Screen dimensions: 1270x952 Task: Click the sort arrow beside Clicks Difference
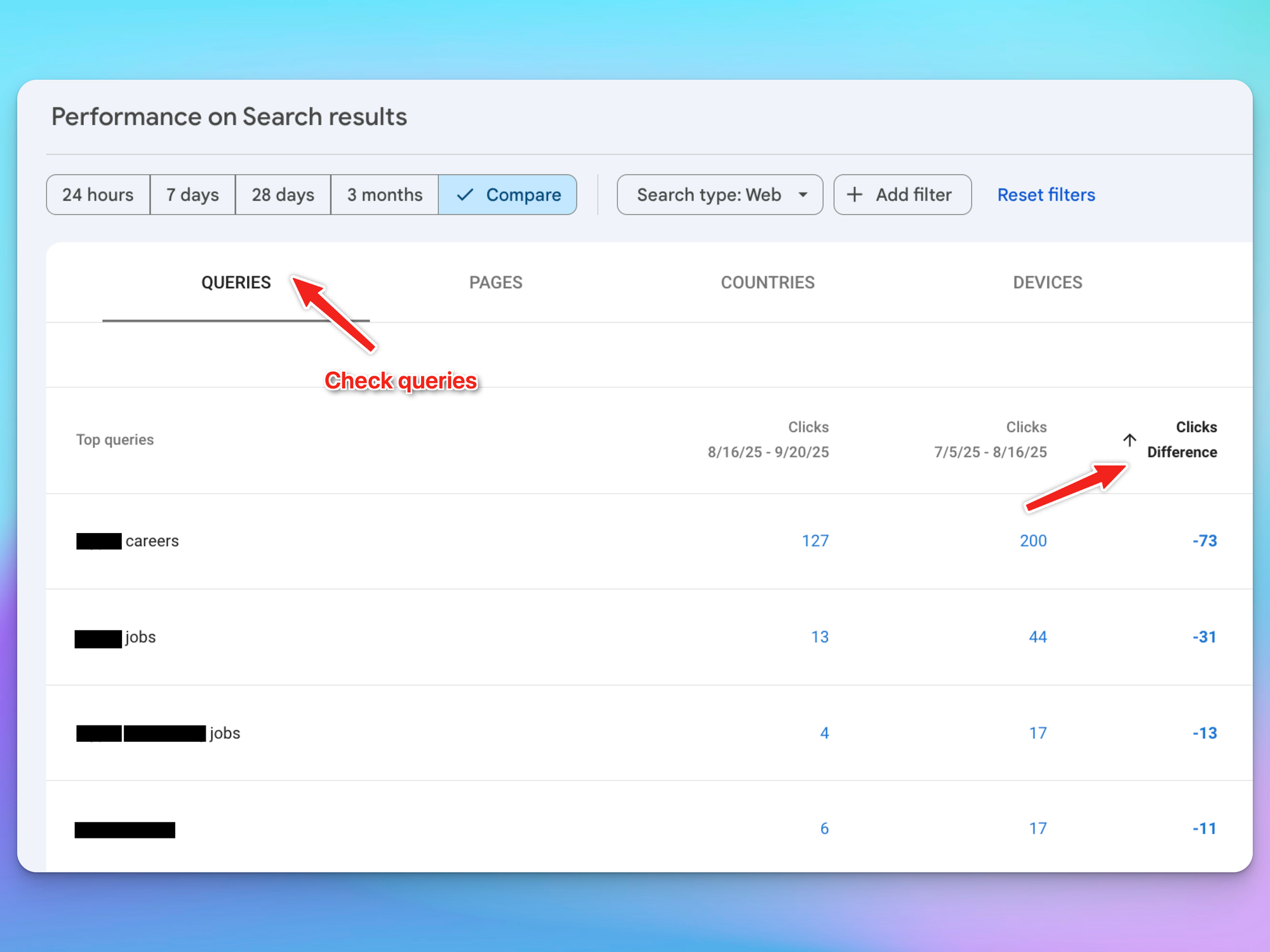(1129, 440)
